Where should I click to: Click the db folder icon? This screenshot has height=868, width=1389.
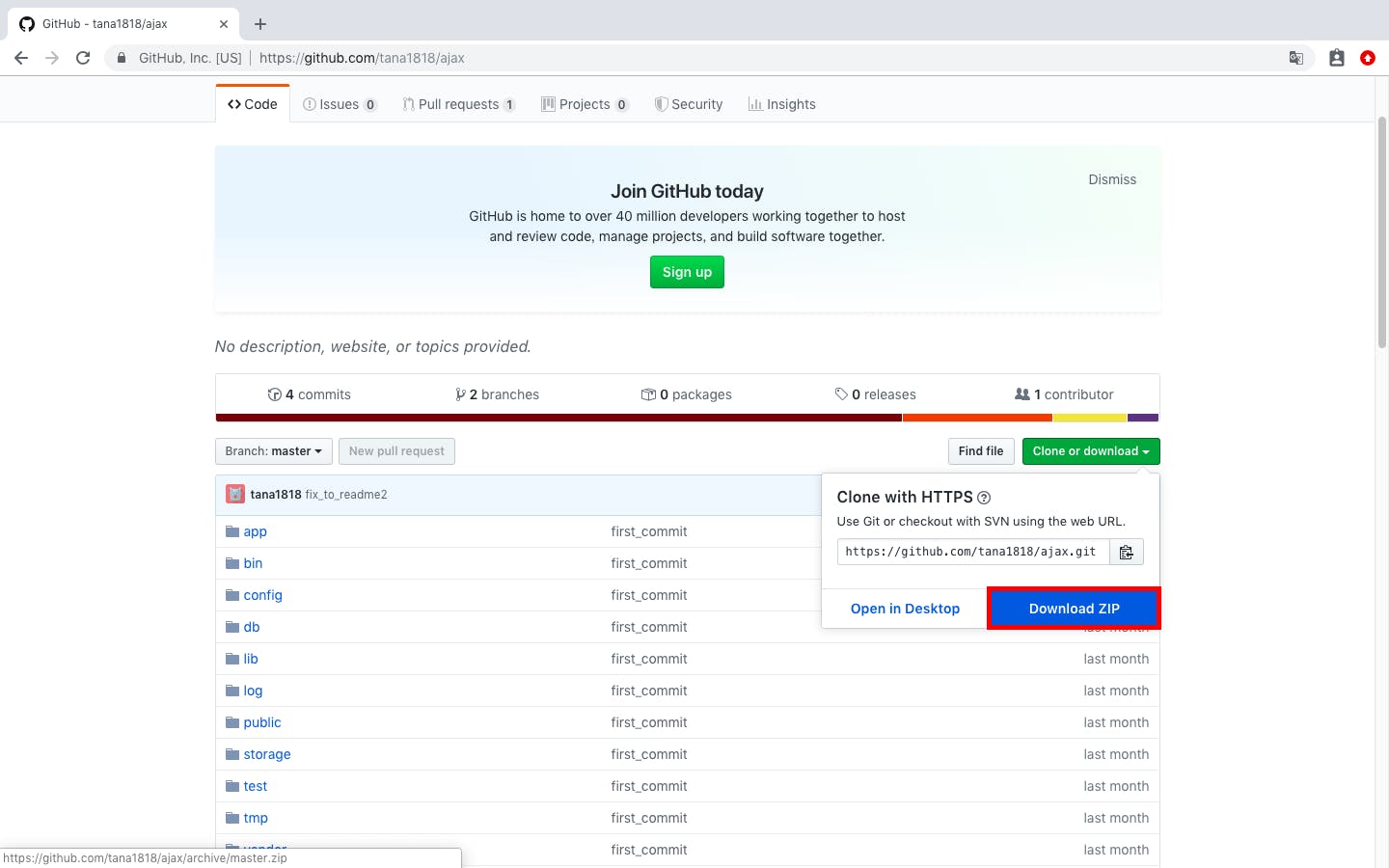coord(232,627)
